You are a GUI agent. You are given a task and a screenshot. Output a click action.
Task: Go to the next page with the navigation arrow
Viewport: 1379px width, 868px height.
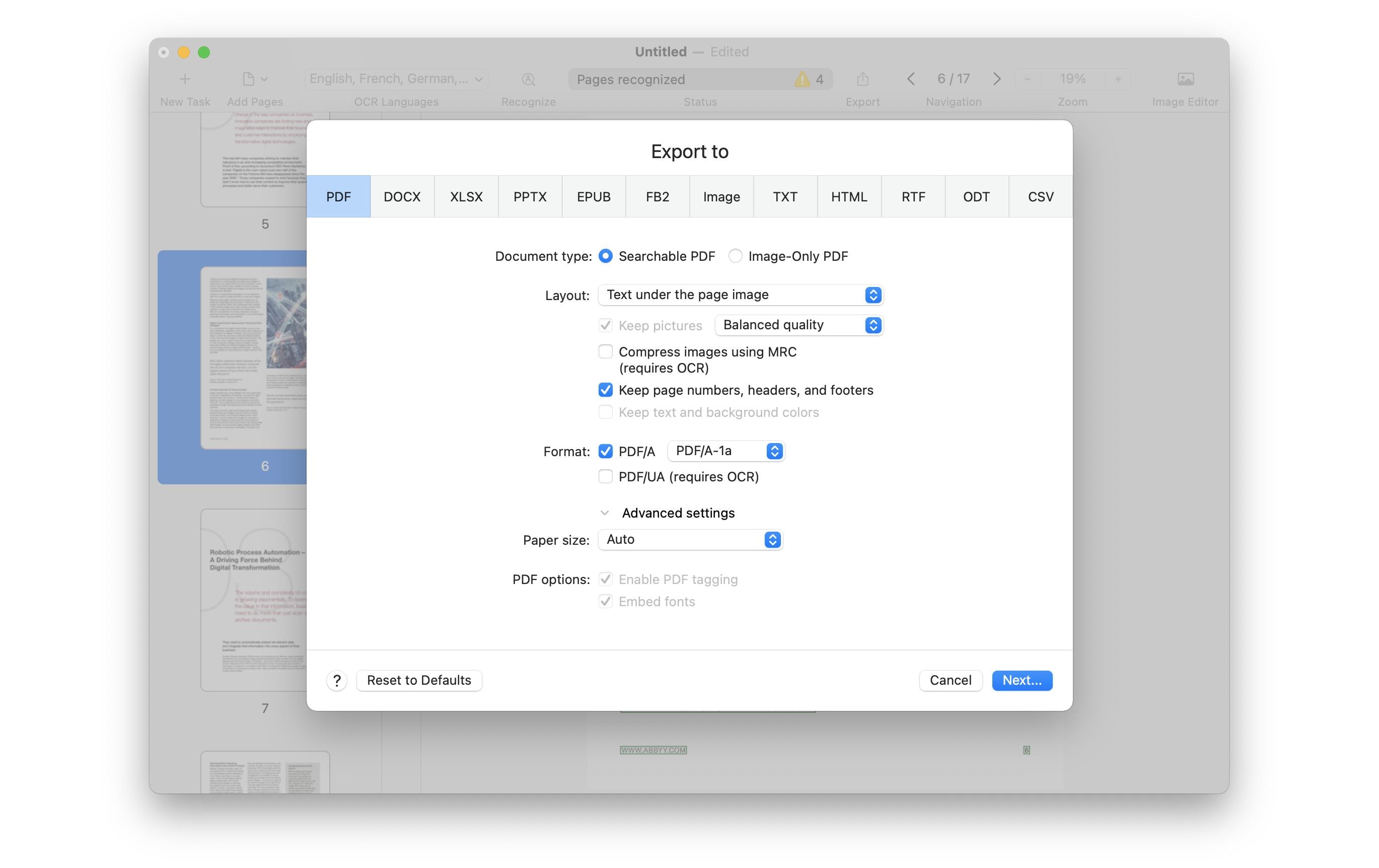pos(996,79)
